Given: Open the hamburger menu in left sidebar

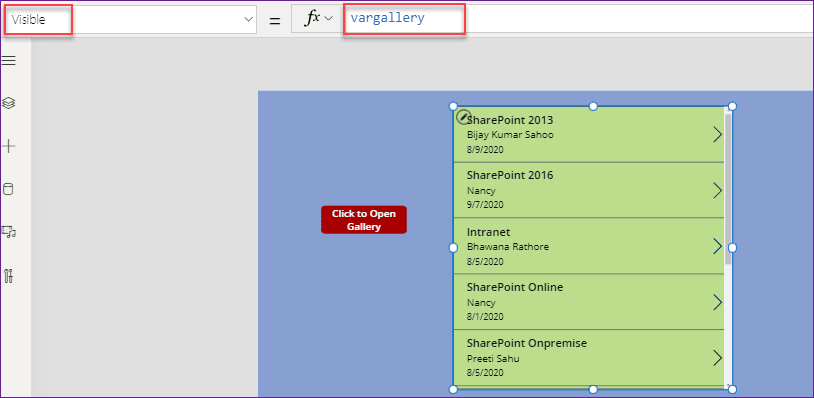Looking at the screenshot, I should coord(9,61).
